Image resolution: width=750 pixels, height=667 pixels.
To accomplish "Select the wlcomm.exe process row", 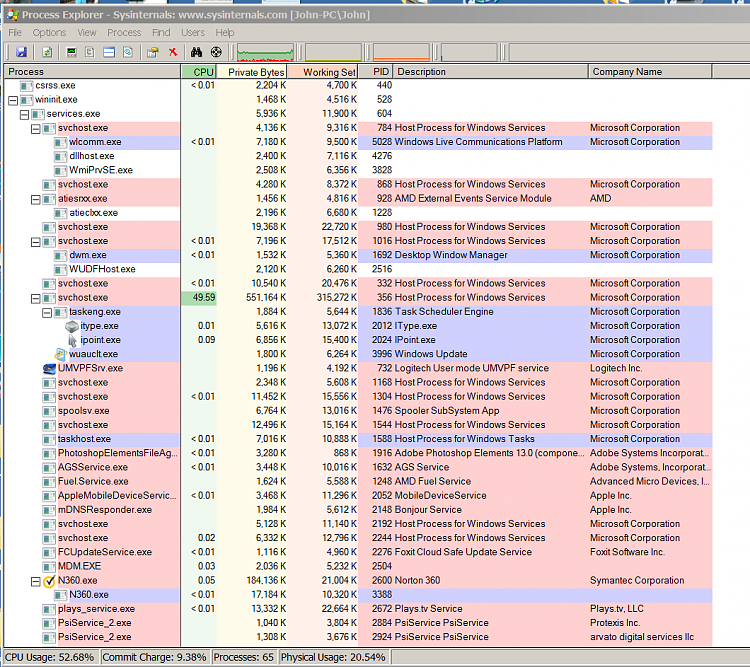I will [358, 142].
